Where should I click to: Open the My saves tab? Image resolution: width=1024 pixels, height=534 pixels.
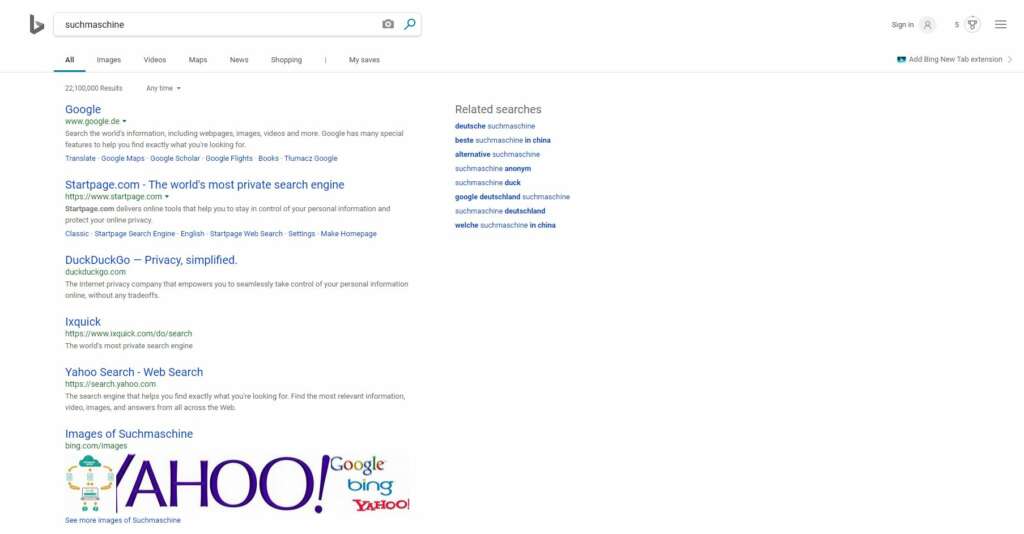click(x=364, y=59)
